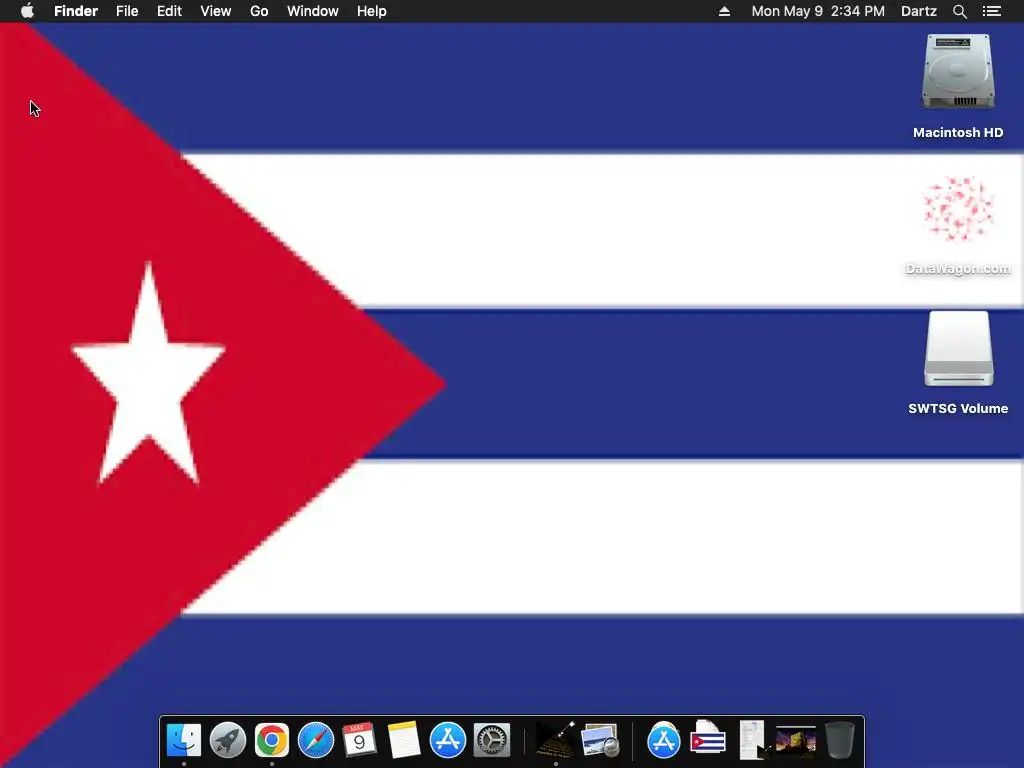1024x768 pixels.
Task: Open the Window menu
Action: click(x=313, y=11)
